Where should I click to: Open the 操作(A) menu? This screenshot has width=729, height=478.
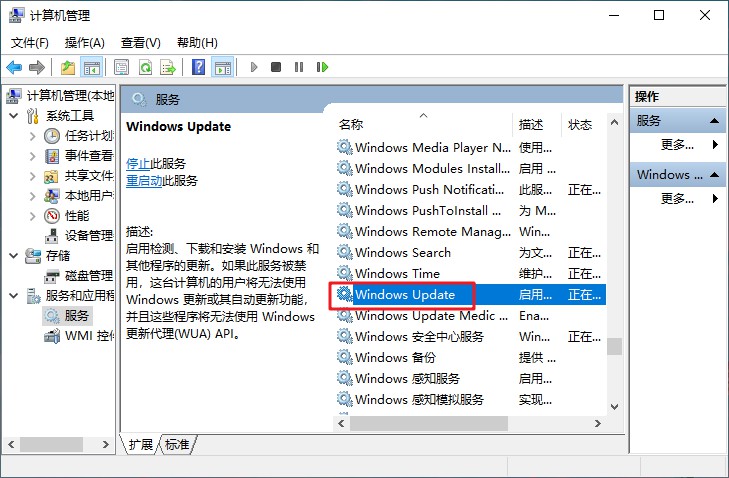(85, 43)
